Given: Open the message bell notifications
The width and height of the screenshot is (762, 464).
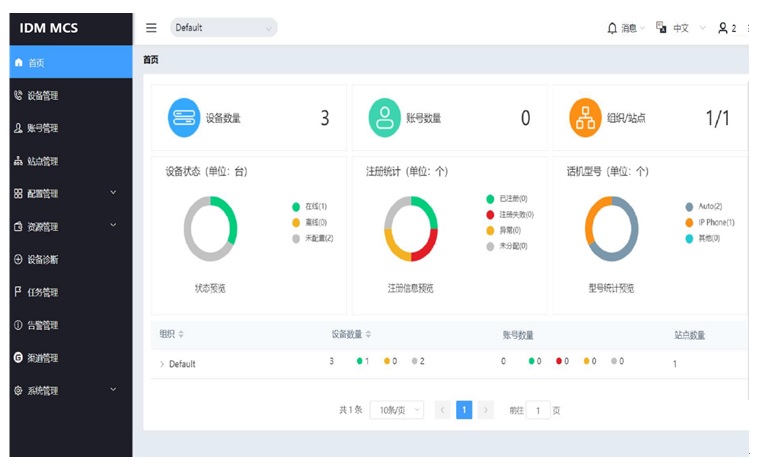Looking at the screenshot, I should [612, 28].
